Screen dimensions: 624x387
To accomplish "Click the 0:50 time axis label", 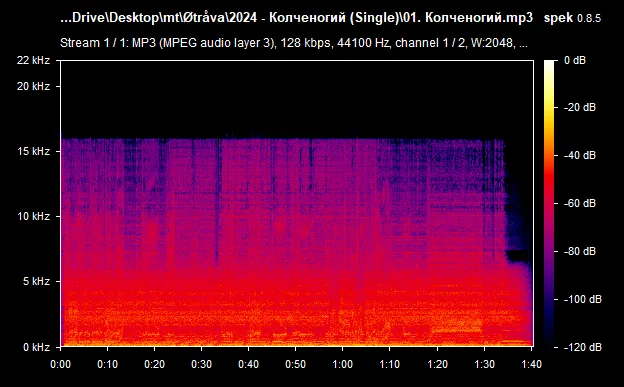I will [x=295, y=364].
